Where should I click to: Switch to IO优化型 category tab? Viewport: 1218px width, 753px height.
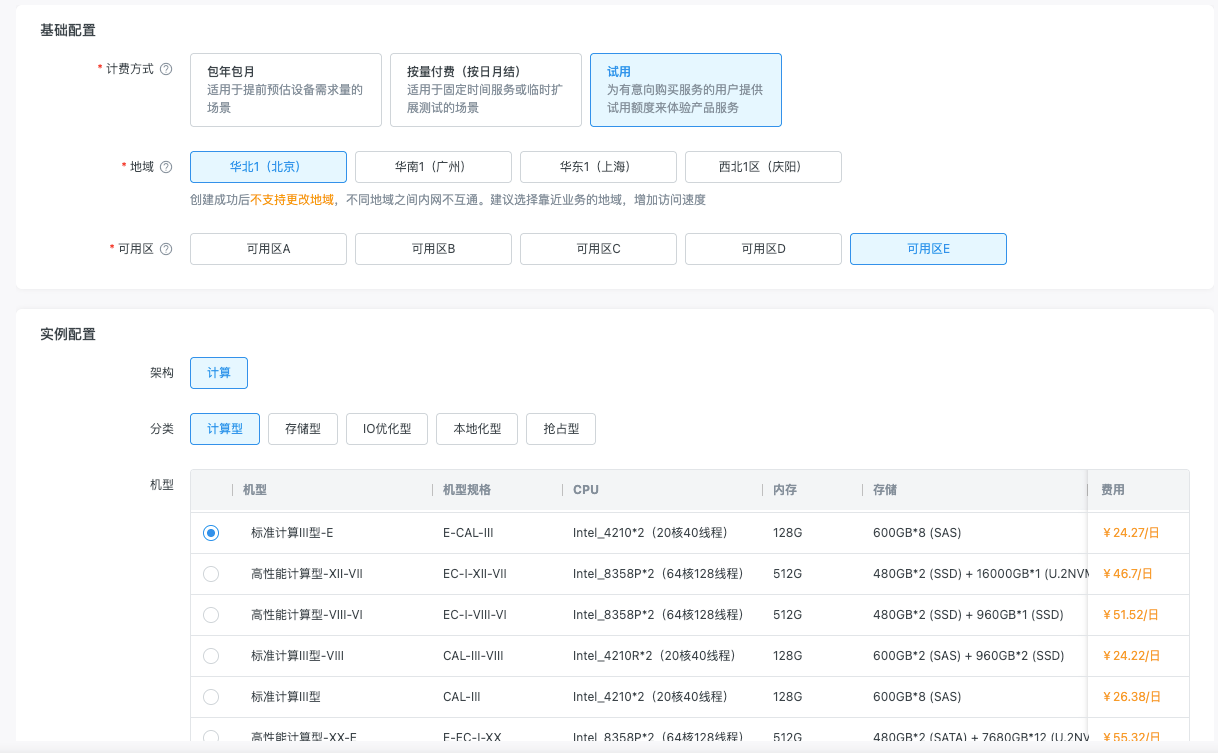[x=387, y=429]
